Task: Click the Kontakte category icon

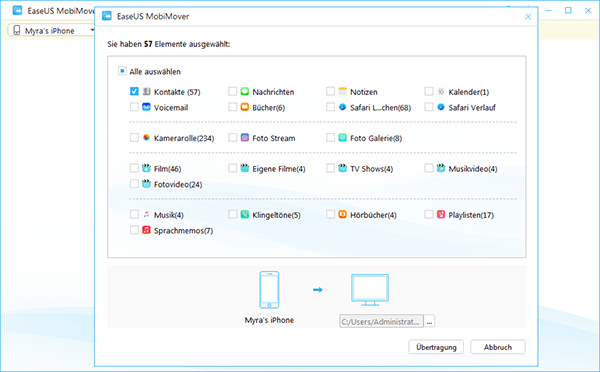Action: 146,91
